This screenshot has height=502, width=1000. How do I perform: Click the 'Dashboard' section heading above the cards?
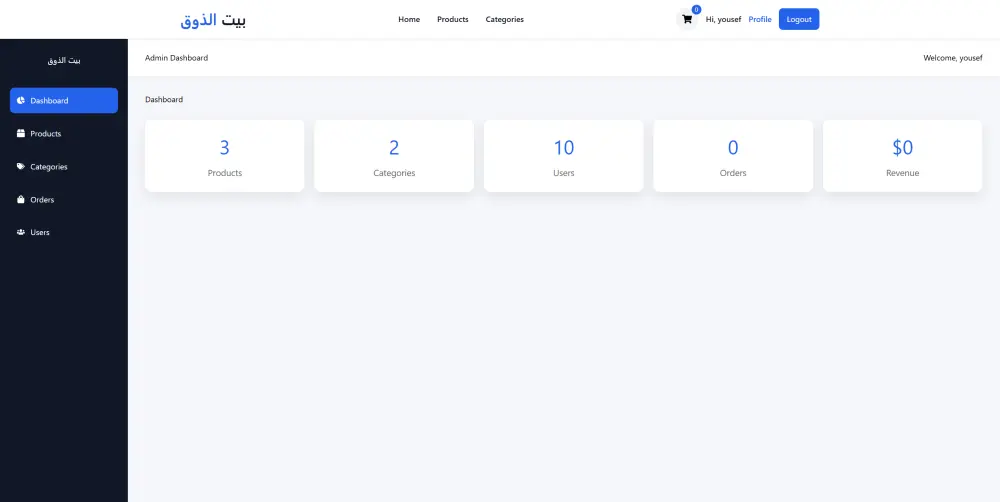(x=164, y=100)
